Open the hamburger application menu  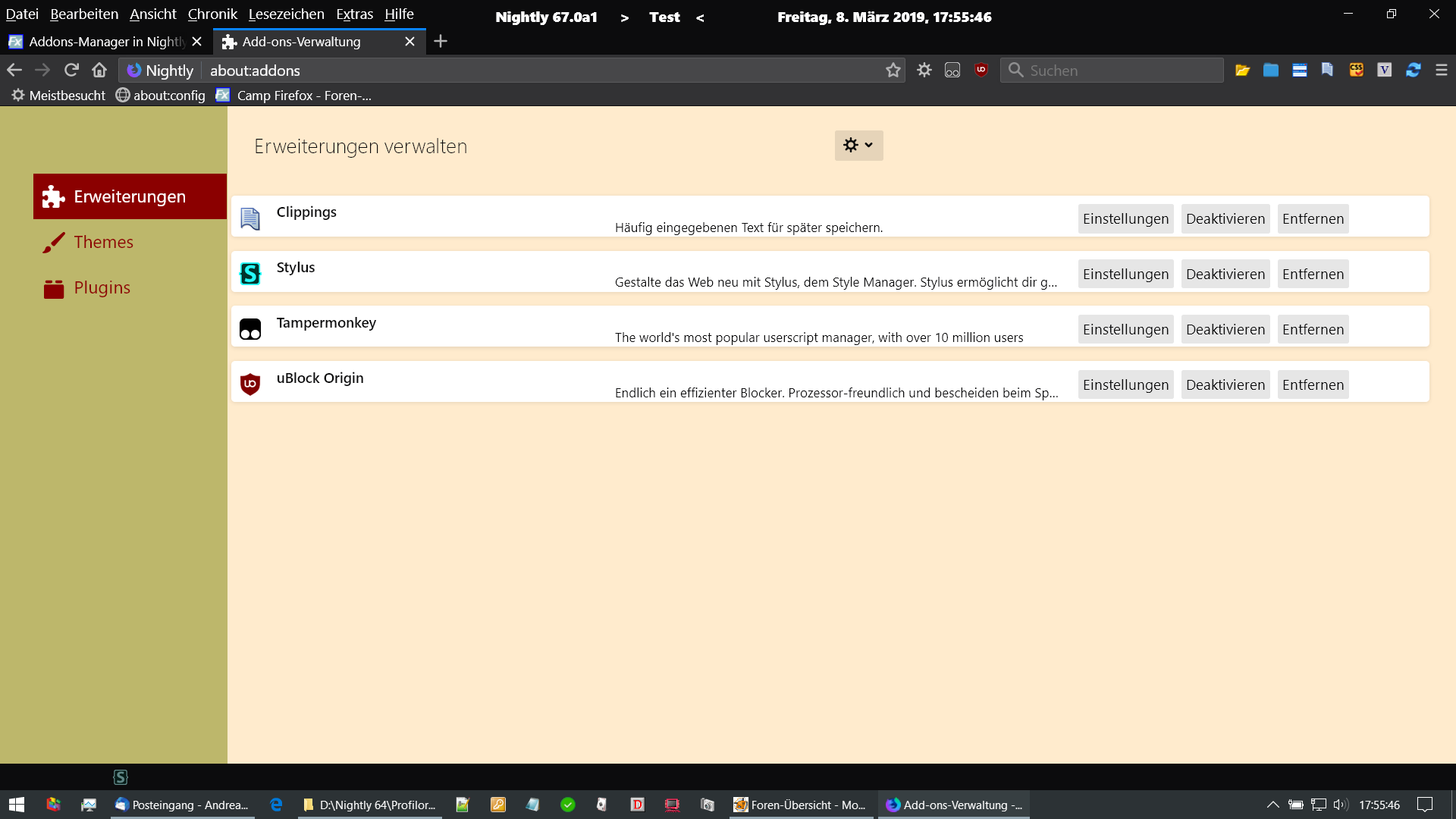1442,70
